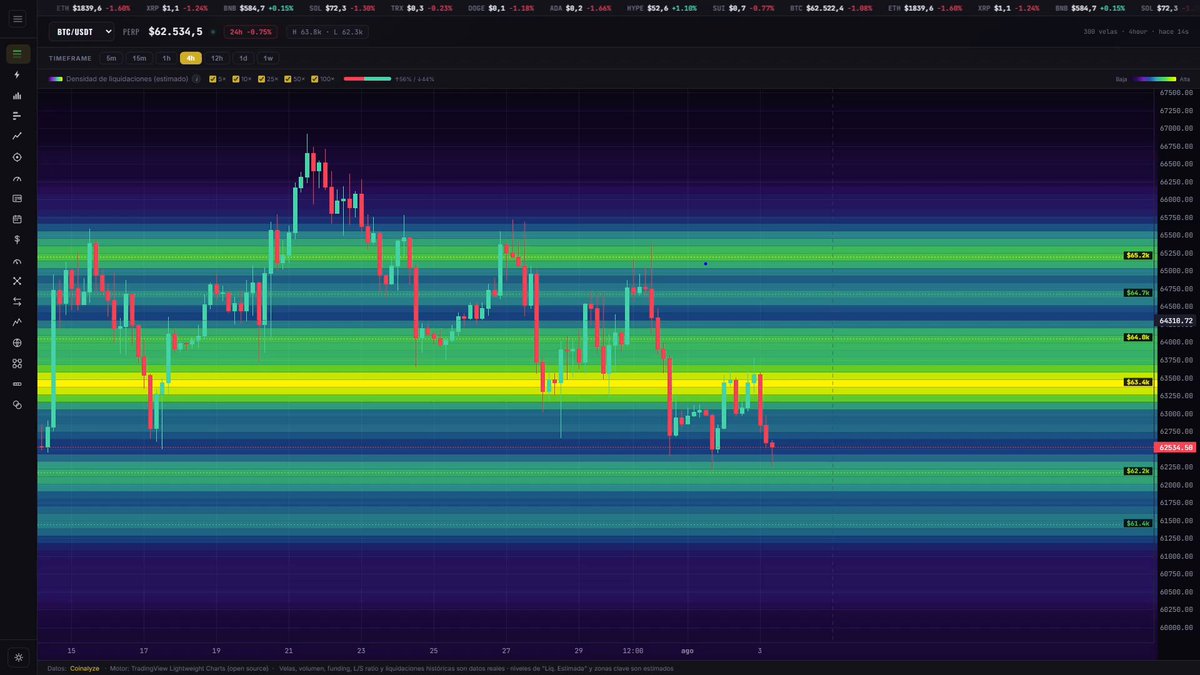The width and height of the screenshot is (1200, 675).
Task: Uncheck the 5× leverage checkbox
Action: click(x=213, y=78)
